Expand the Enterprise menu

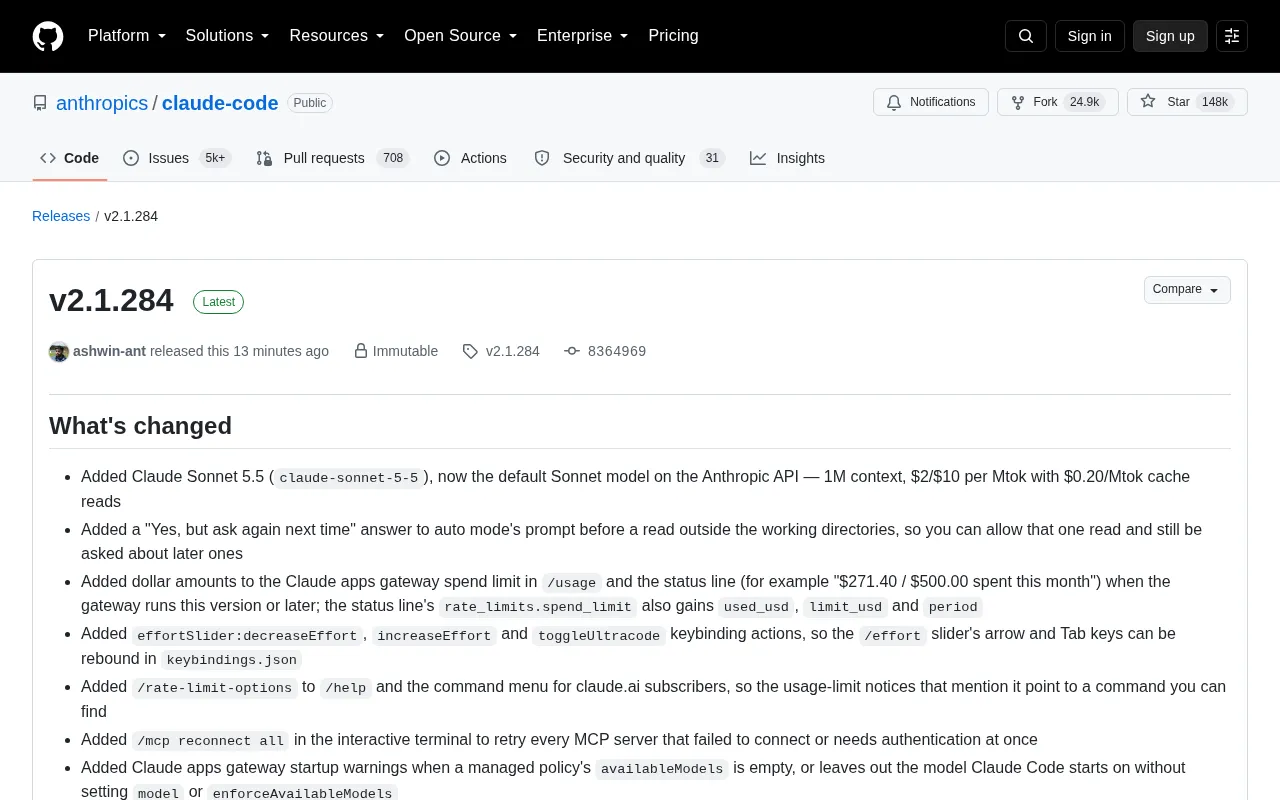(x=583, y=36)
